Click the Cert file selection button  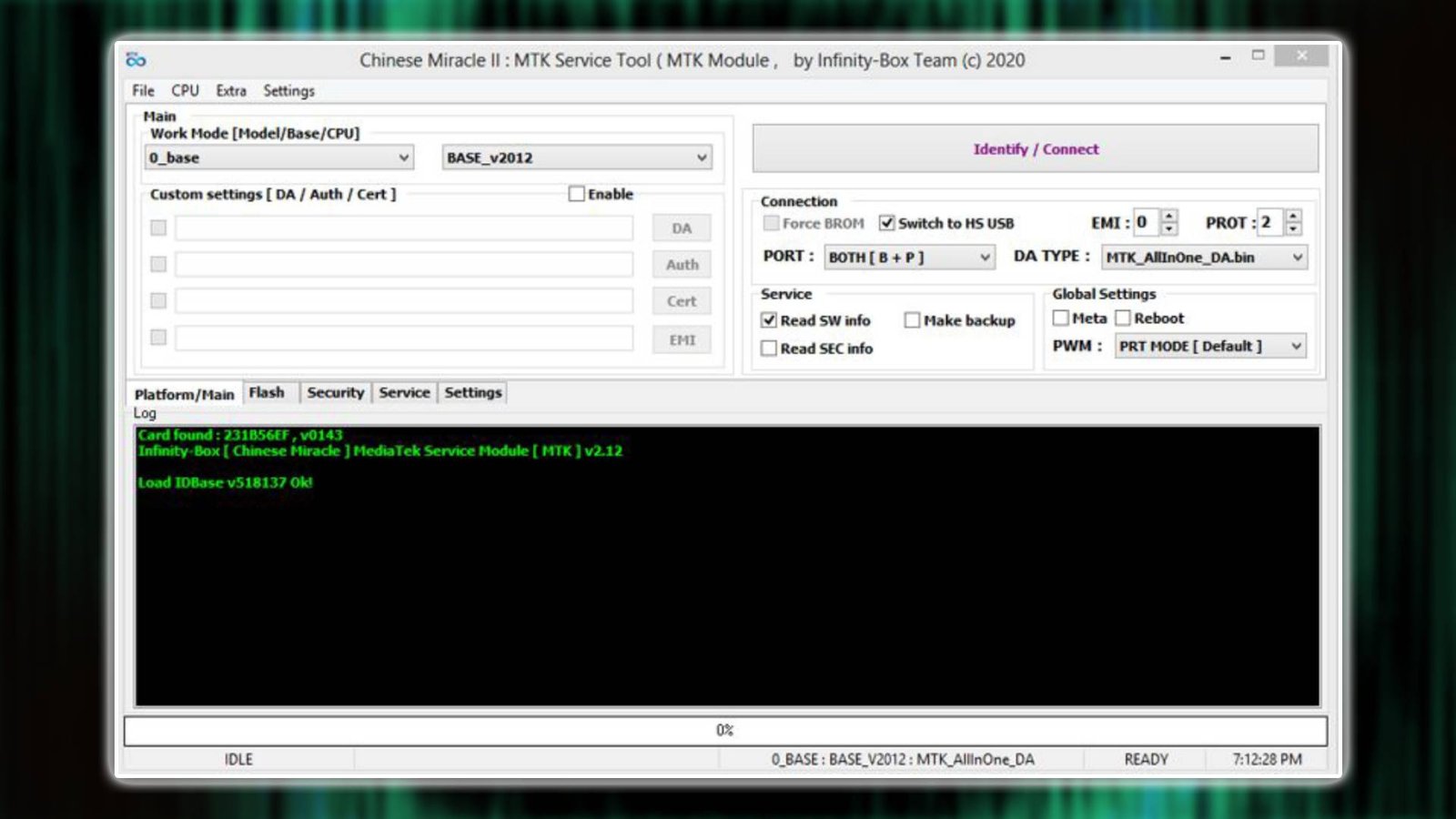click(x=681, y=301)
